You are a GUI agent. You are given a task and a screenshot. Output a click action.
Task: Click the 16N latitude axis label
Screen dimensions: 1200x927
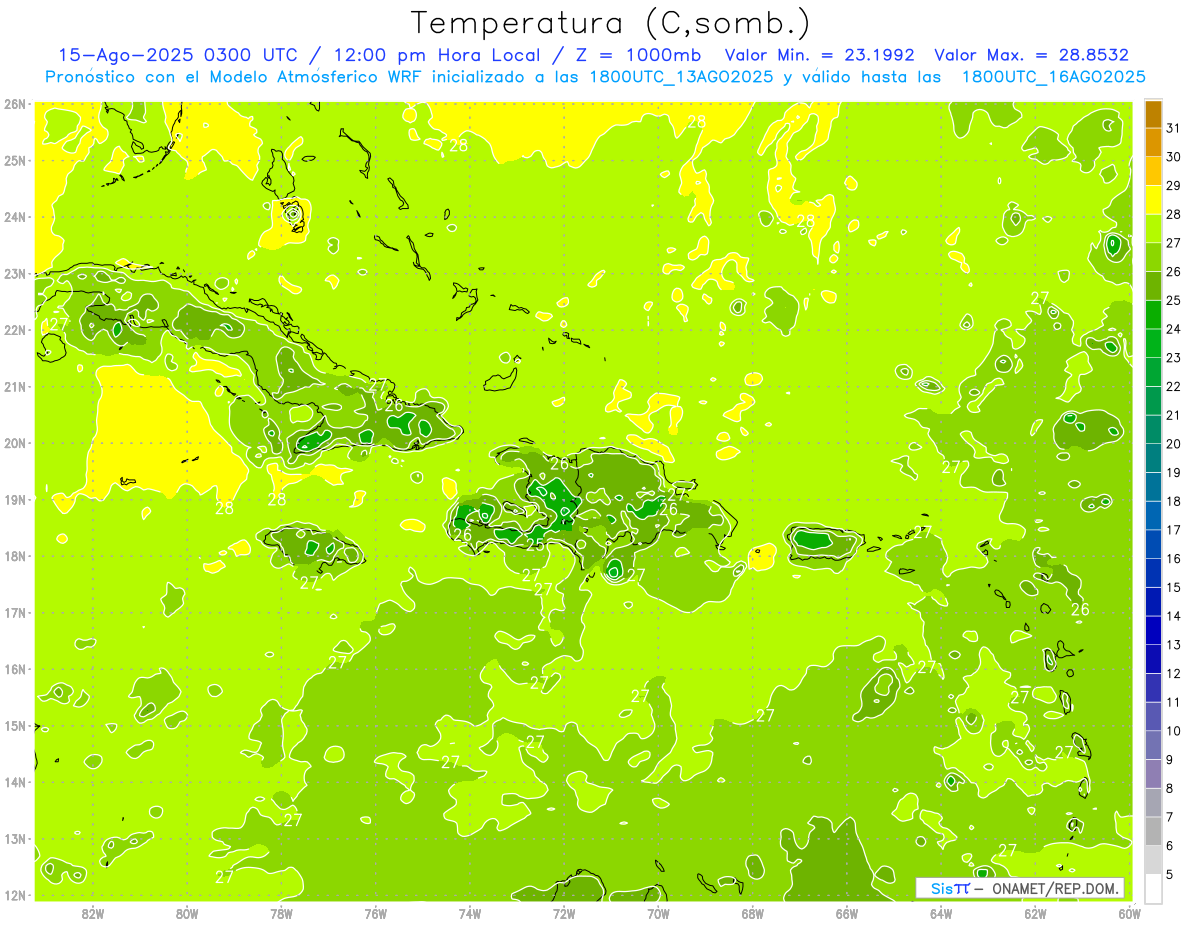(x=14, y=669)
